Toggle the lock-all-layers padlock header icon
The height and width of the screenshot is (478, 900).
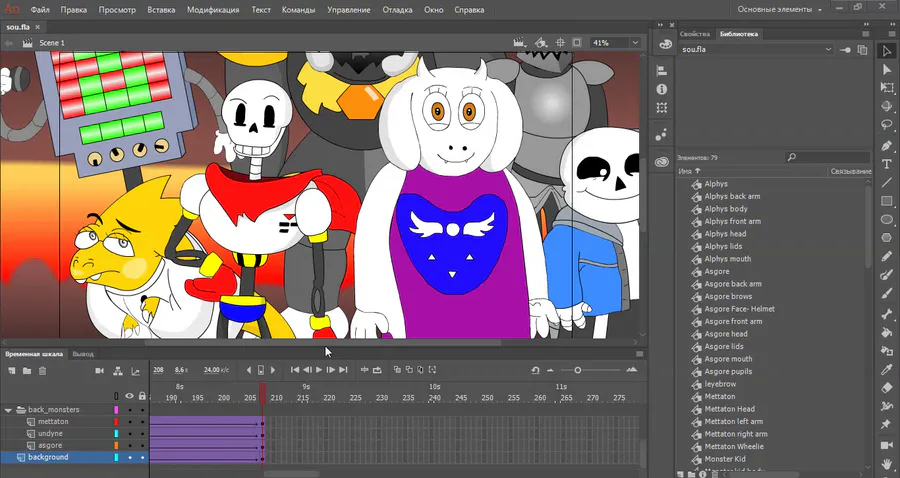pyautogui.click(x=142, y=396)
